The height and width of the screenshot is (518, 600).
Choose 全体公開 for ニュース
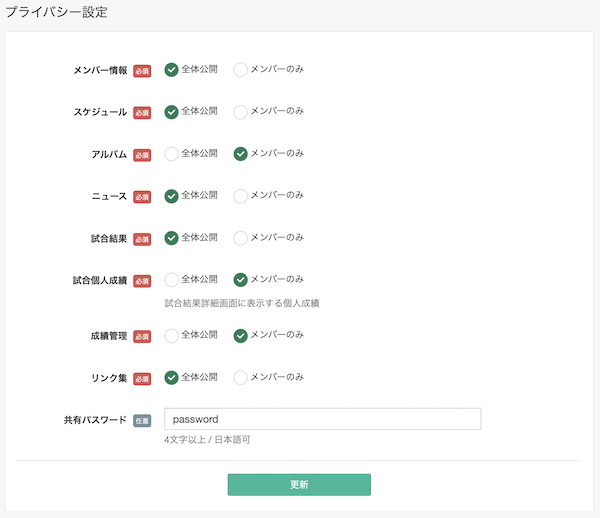pyautogui.click(x=172, y=196)
